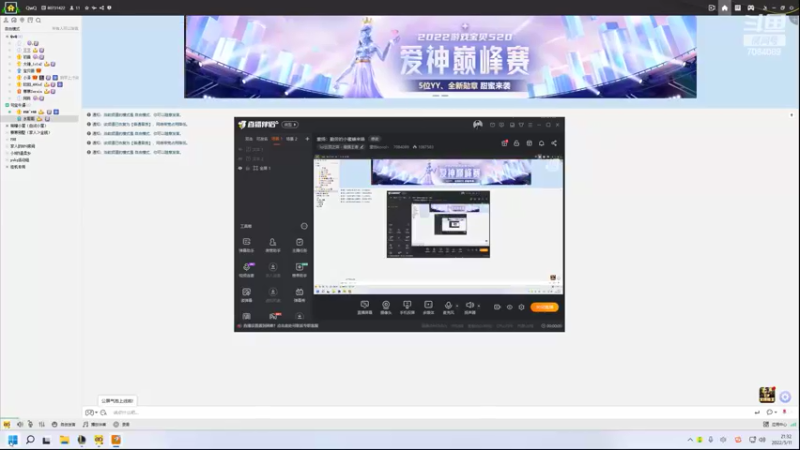The width and height of the screenshot is (800, 450).
Task: Open the arrow next to broadcast microphone icon
Action: point(457,306)
